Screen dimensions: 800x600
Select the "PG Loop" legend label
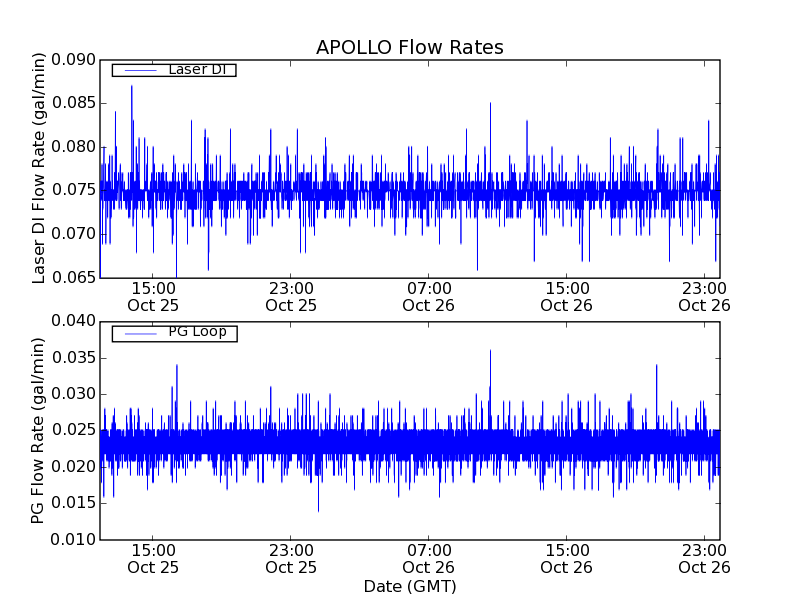(197, 332)
